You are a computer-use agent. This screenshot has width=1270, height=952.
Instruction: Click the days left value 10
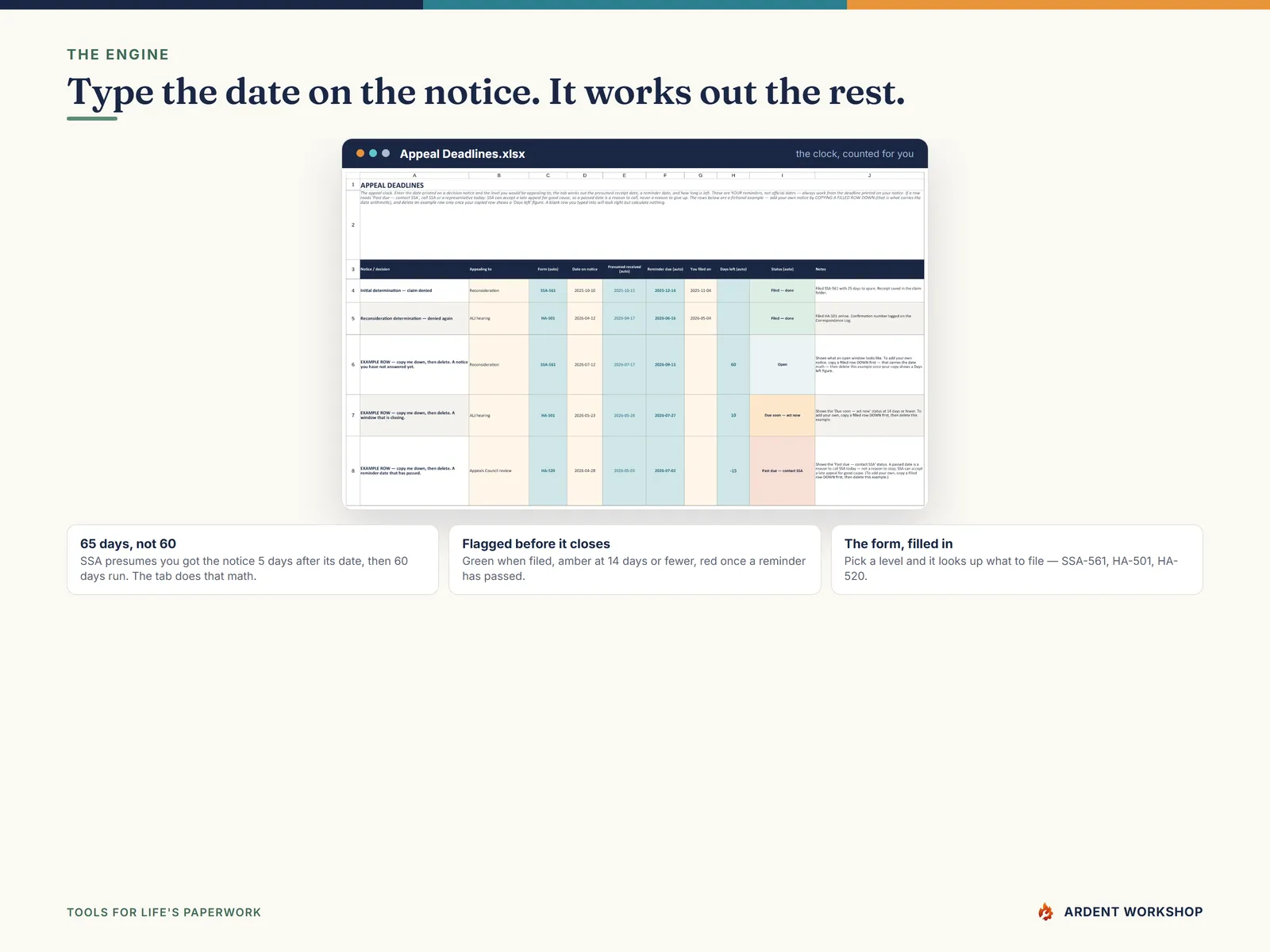733,415
